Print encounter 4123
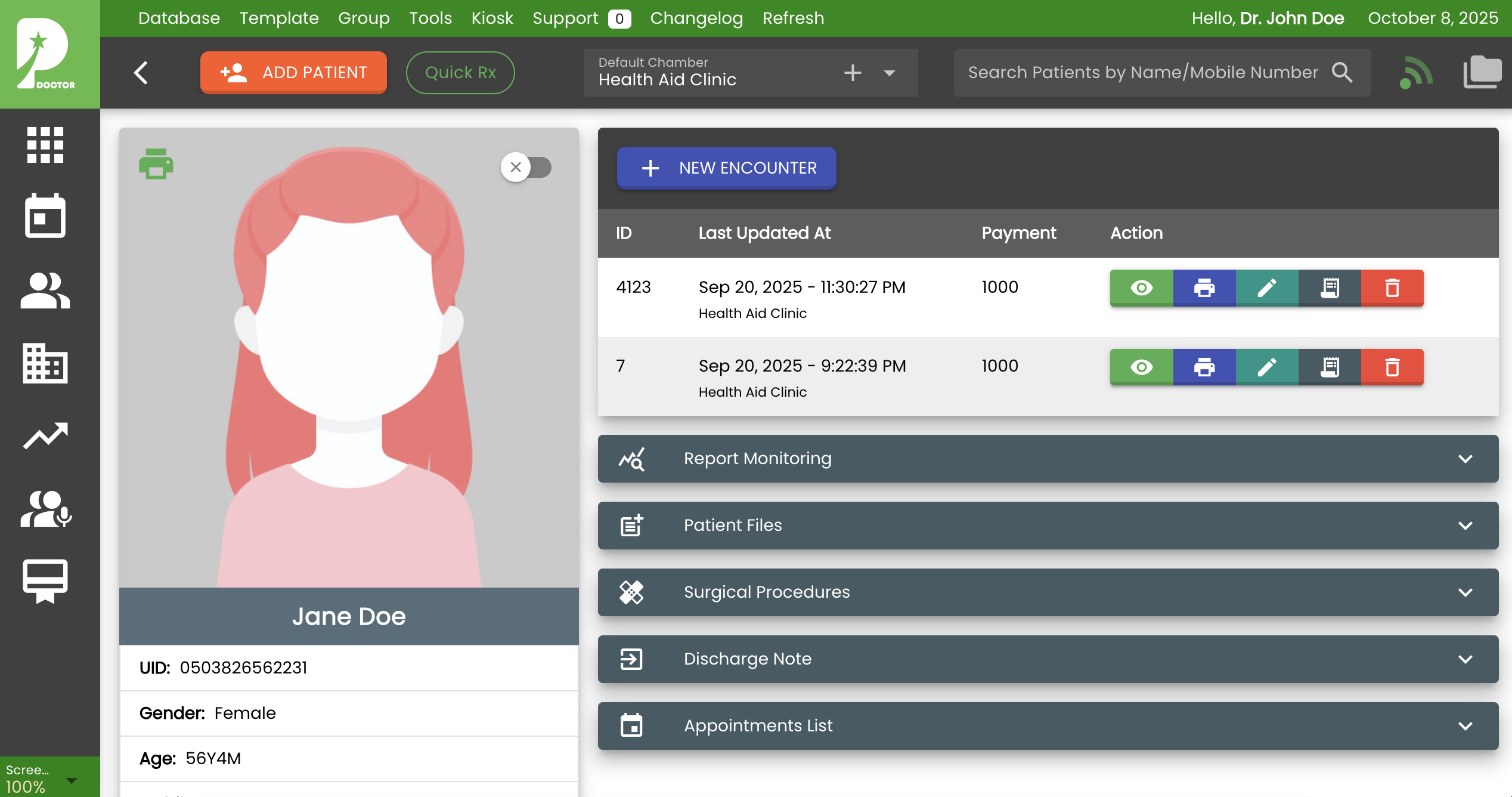Screen dimensions: 1512x797 click(1204, 288)
